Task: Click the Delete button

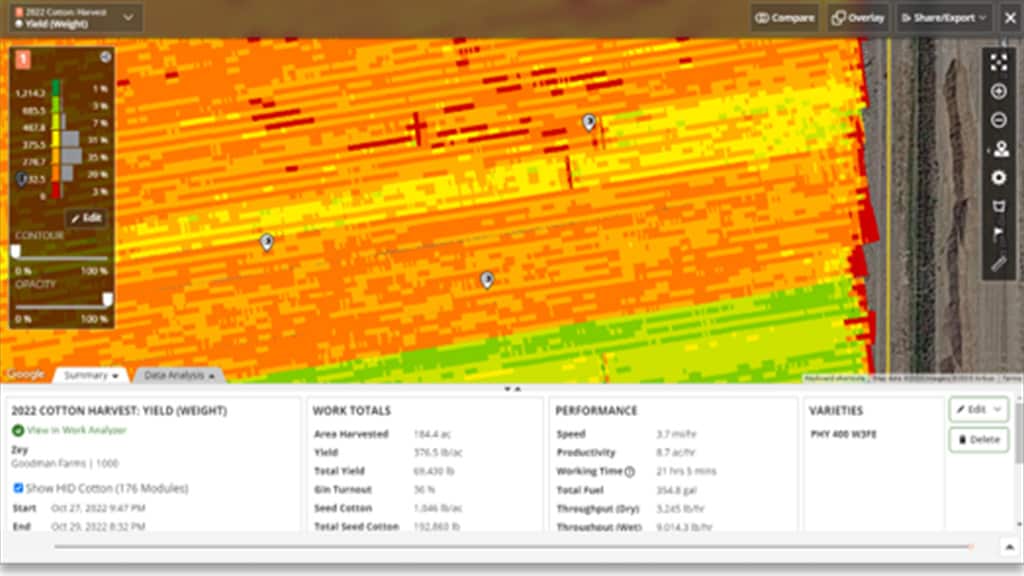Action: [978, 440]
